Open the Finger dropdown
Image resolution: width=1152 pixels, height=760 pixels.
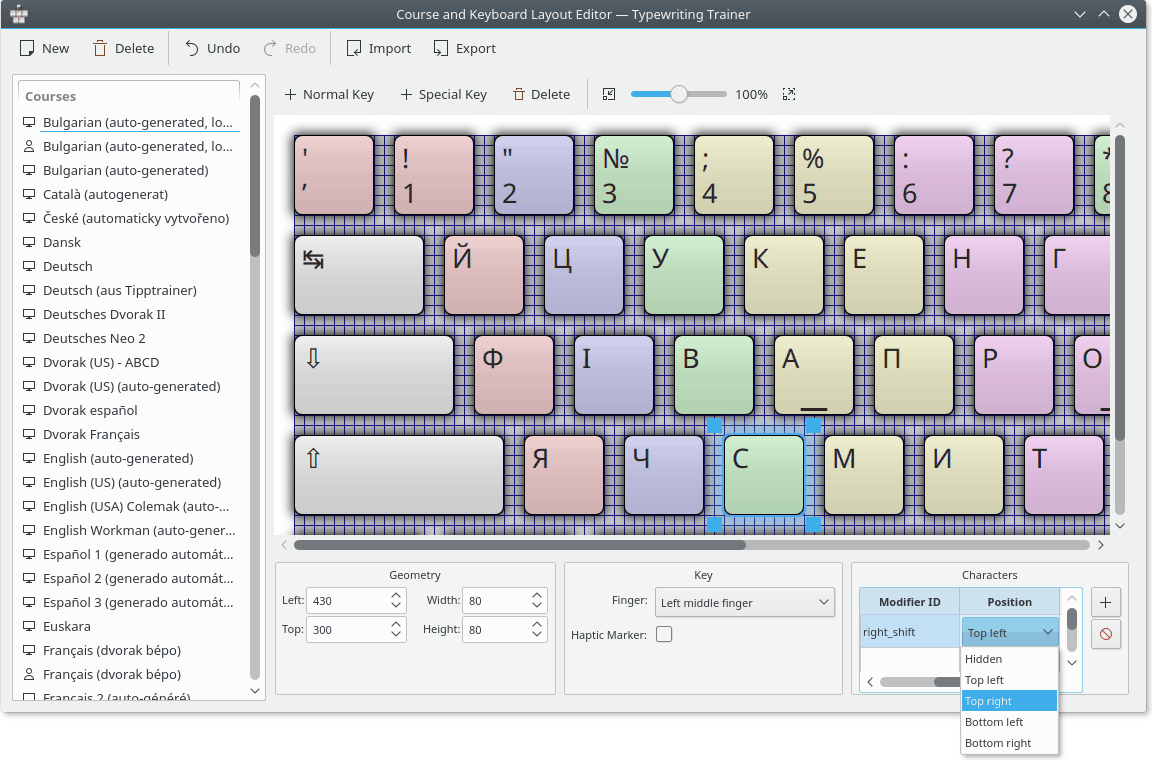pyautogui.click(x=744, y=602)
